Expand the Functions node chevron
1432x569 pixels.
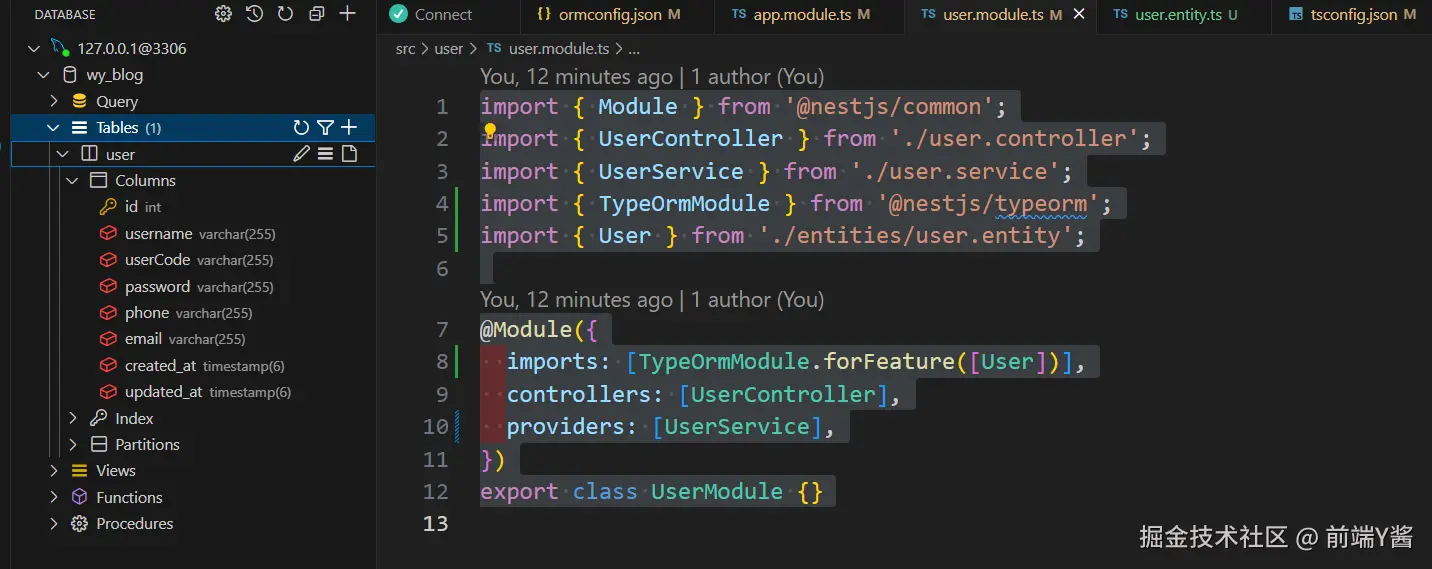click(54, 497)
